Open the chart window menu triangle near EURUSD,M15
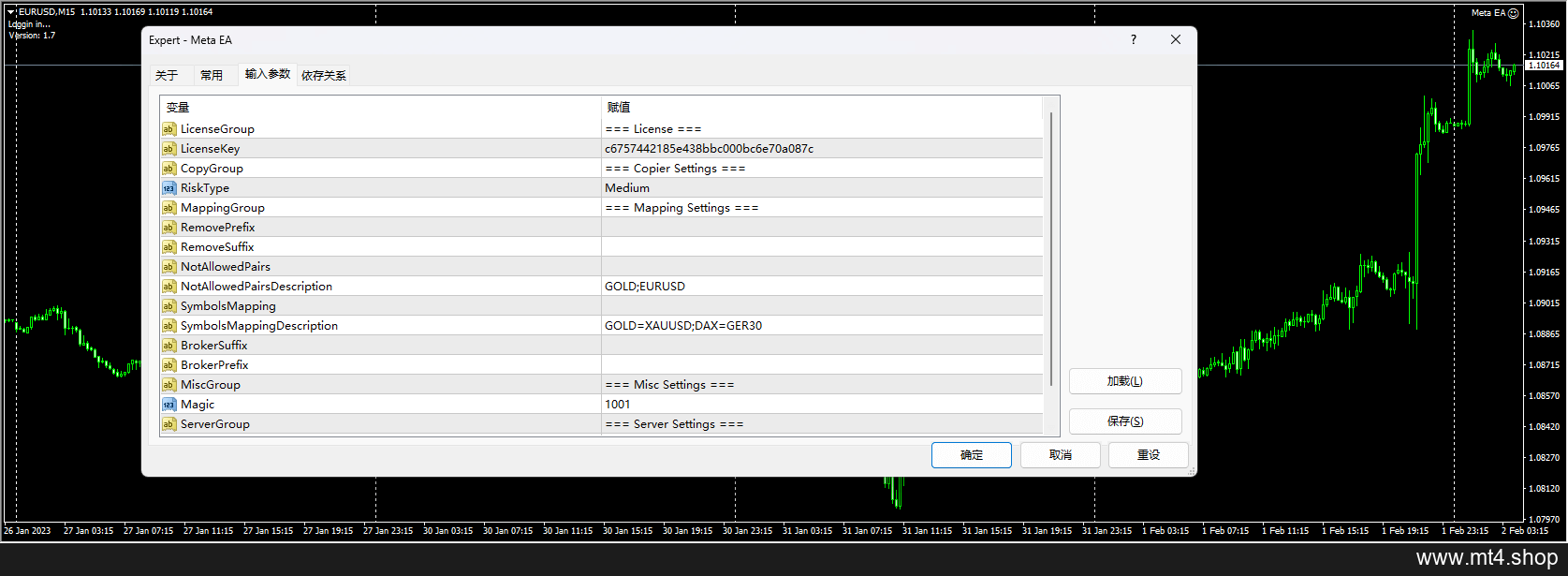The width and height of the screenshot is (1568, 576). (x=11, y=12)
